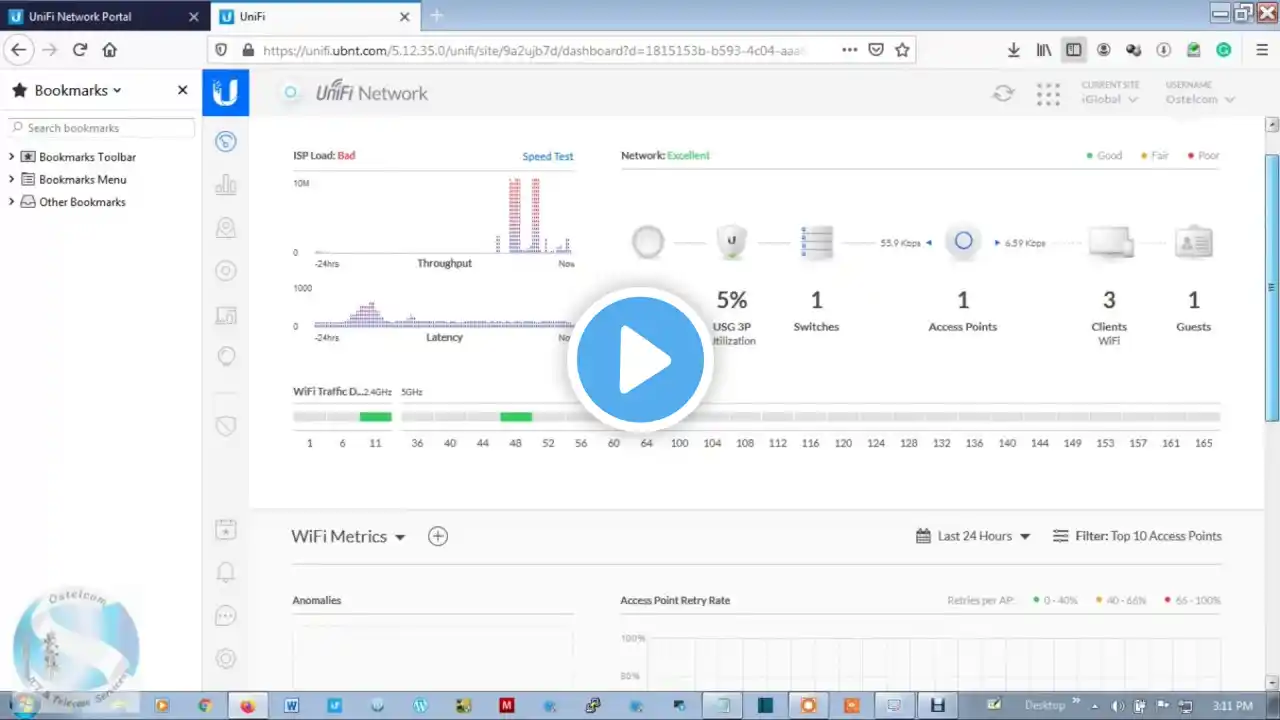The image size is (1280, 720).
Task: Open the WiFi Metrics dropdown
Action: 348,536
